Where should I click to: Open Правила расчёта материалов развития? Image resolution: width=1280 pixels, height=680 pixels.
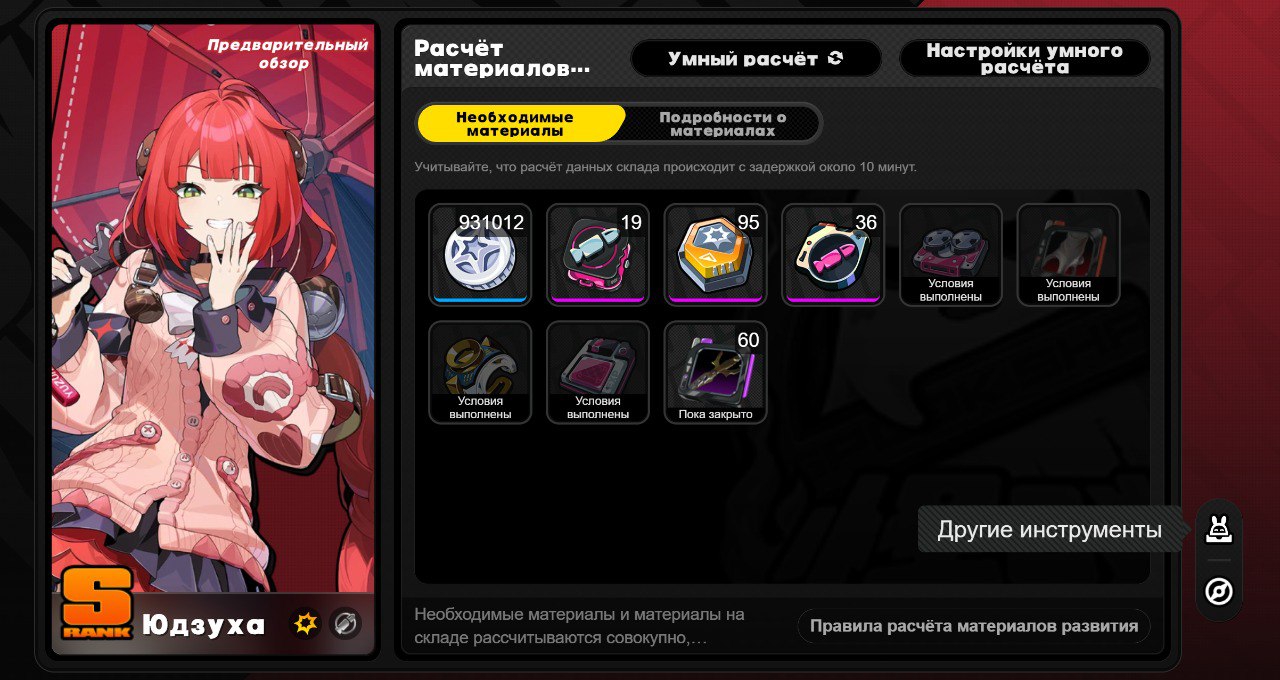[x=974, y=626]
